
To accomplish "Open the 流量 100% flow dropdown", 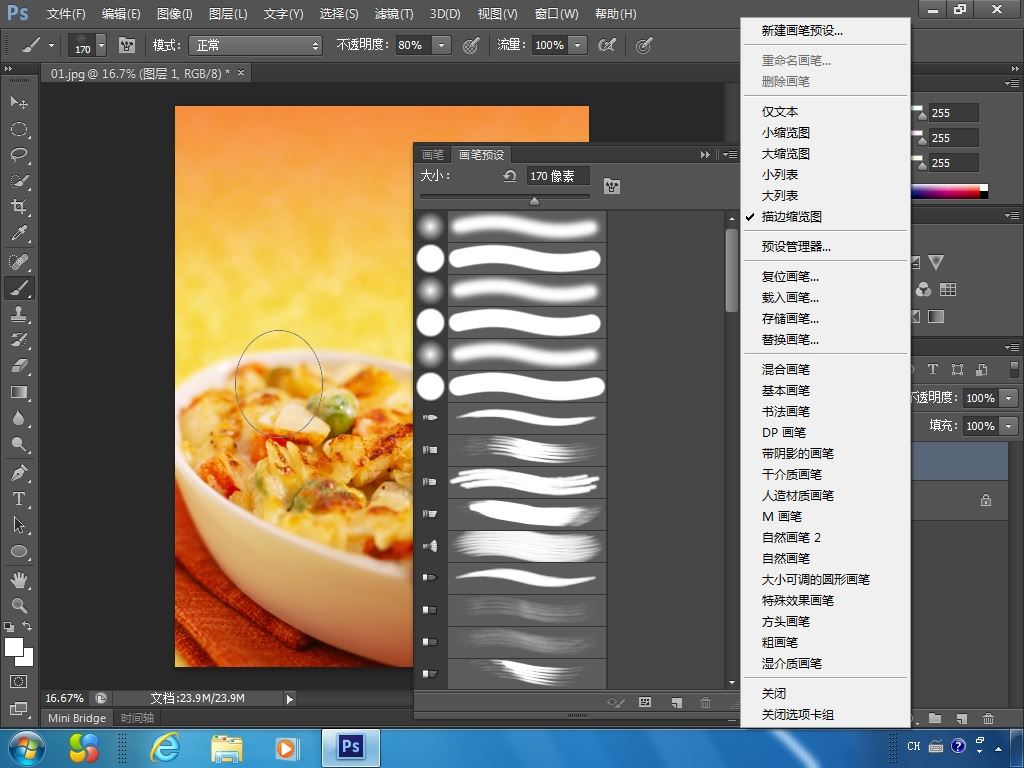I will click(577, 45).
